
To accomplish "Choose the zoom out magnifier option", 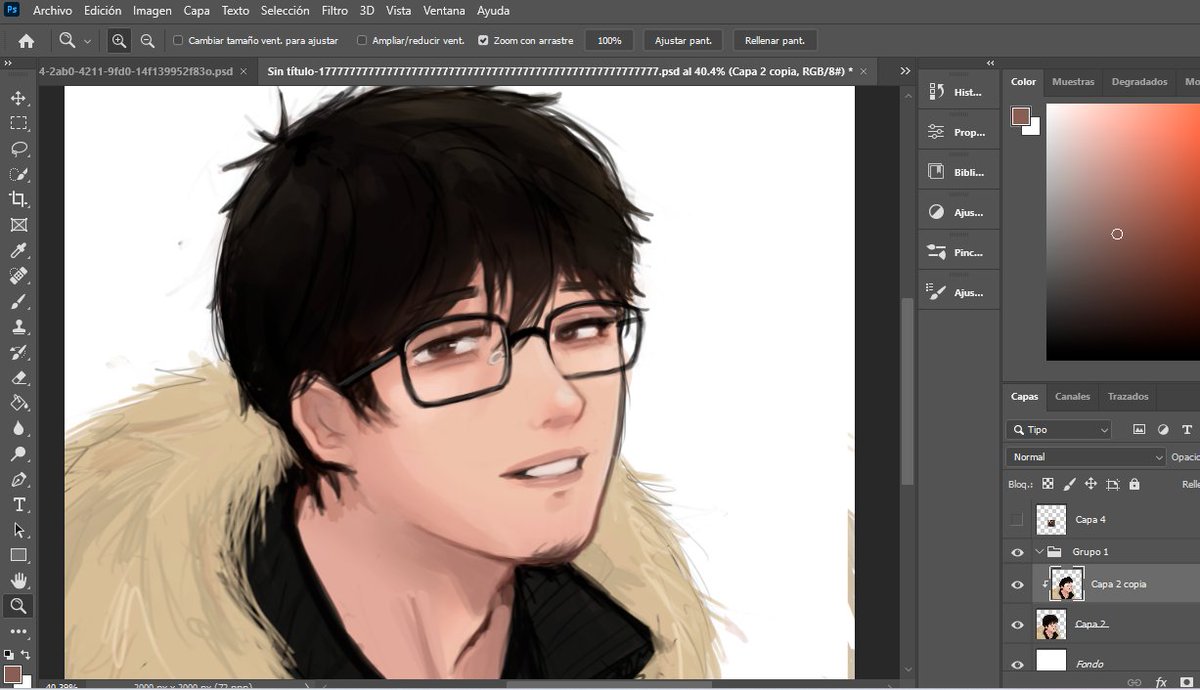I will pos(147,41).
